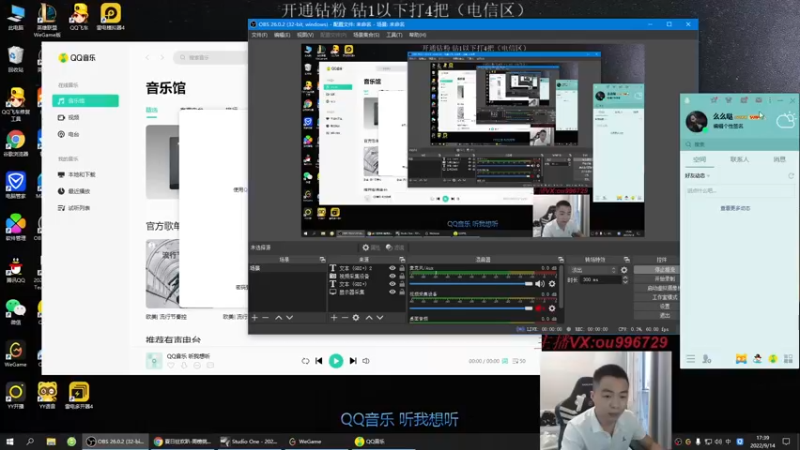The width and height of the screenshot is (800, 450).
Task: Toggle visibility of the first text source in OBS
Action: (x=392, y=268)
